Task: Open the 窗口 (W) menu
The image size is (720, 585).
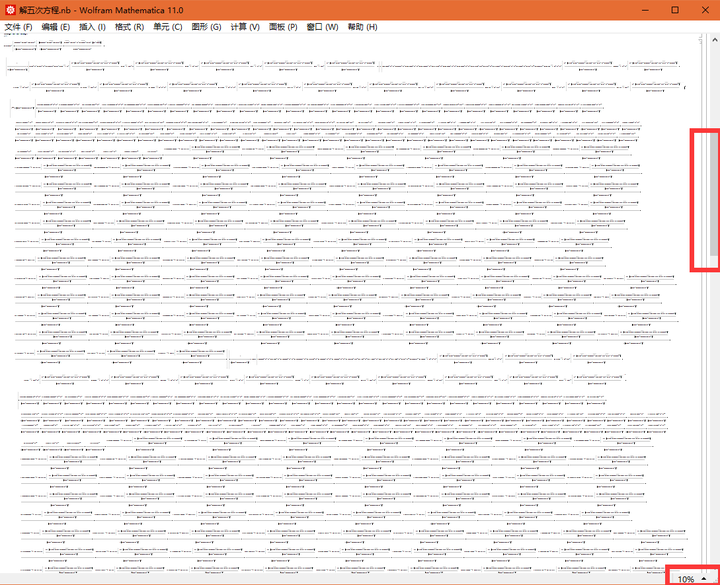Action: pyautogui.click(x=322, y=27)
